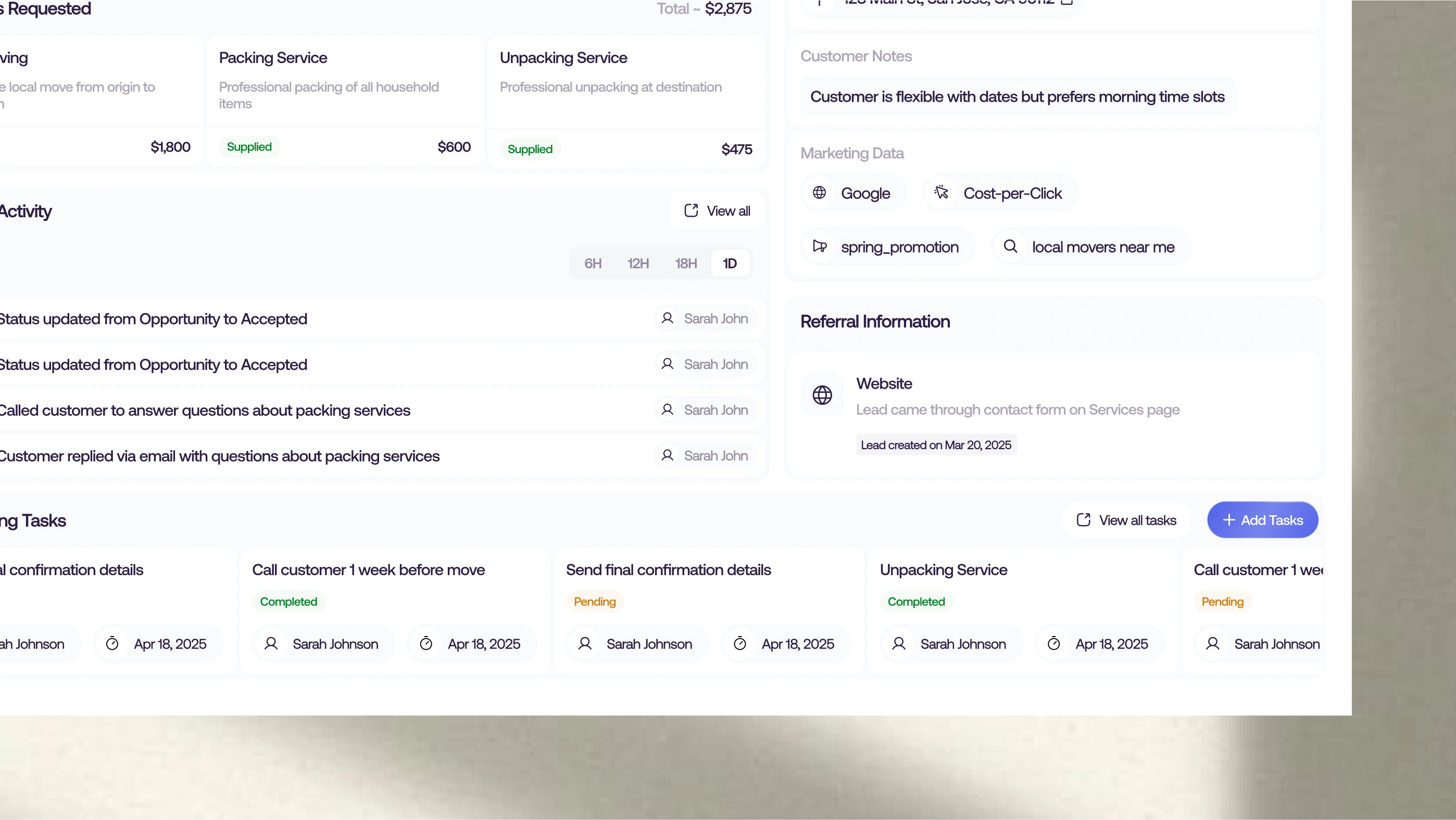
Task: Click the user icon on the Customer replied row
Action: pyautogui.click(x=667, y=455)
